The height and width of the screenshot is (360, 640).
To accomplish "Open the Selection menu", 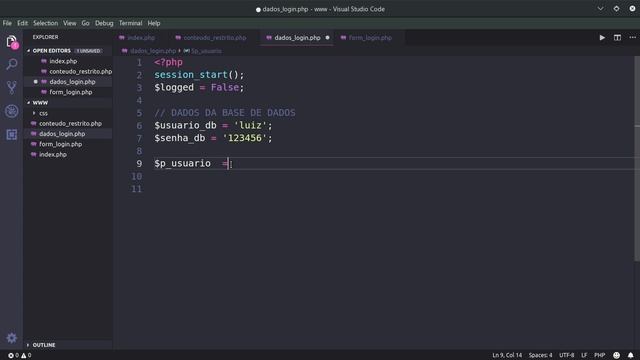I will pos(45,23).
